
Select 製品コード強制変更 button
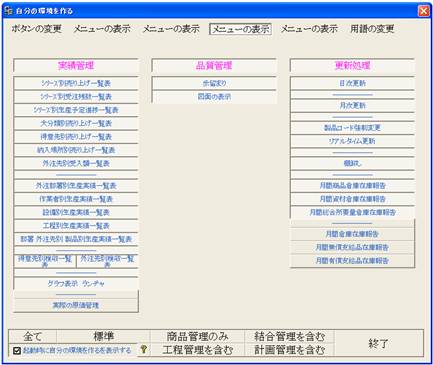[x=352, y=128]
